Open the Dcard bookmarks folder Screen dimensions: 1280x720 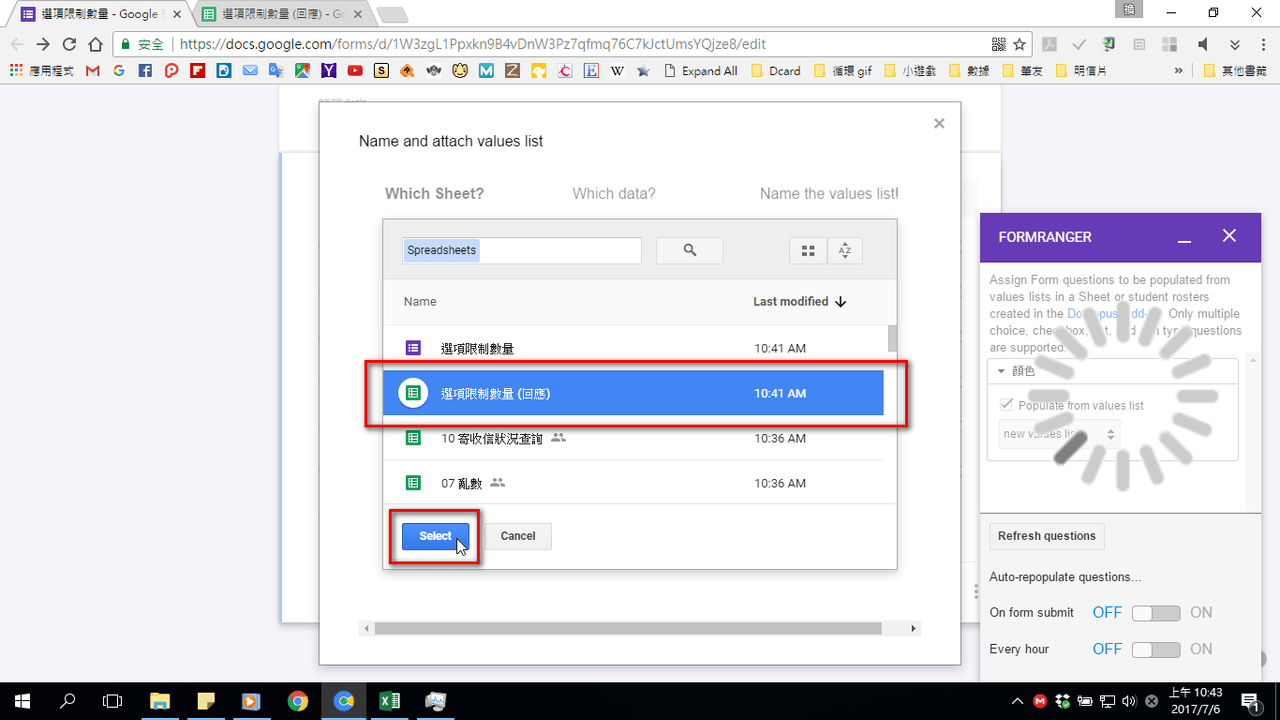pyautogui.click(x=776, y=71)
